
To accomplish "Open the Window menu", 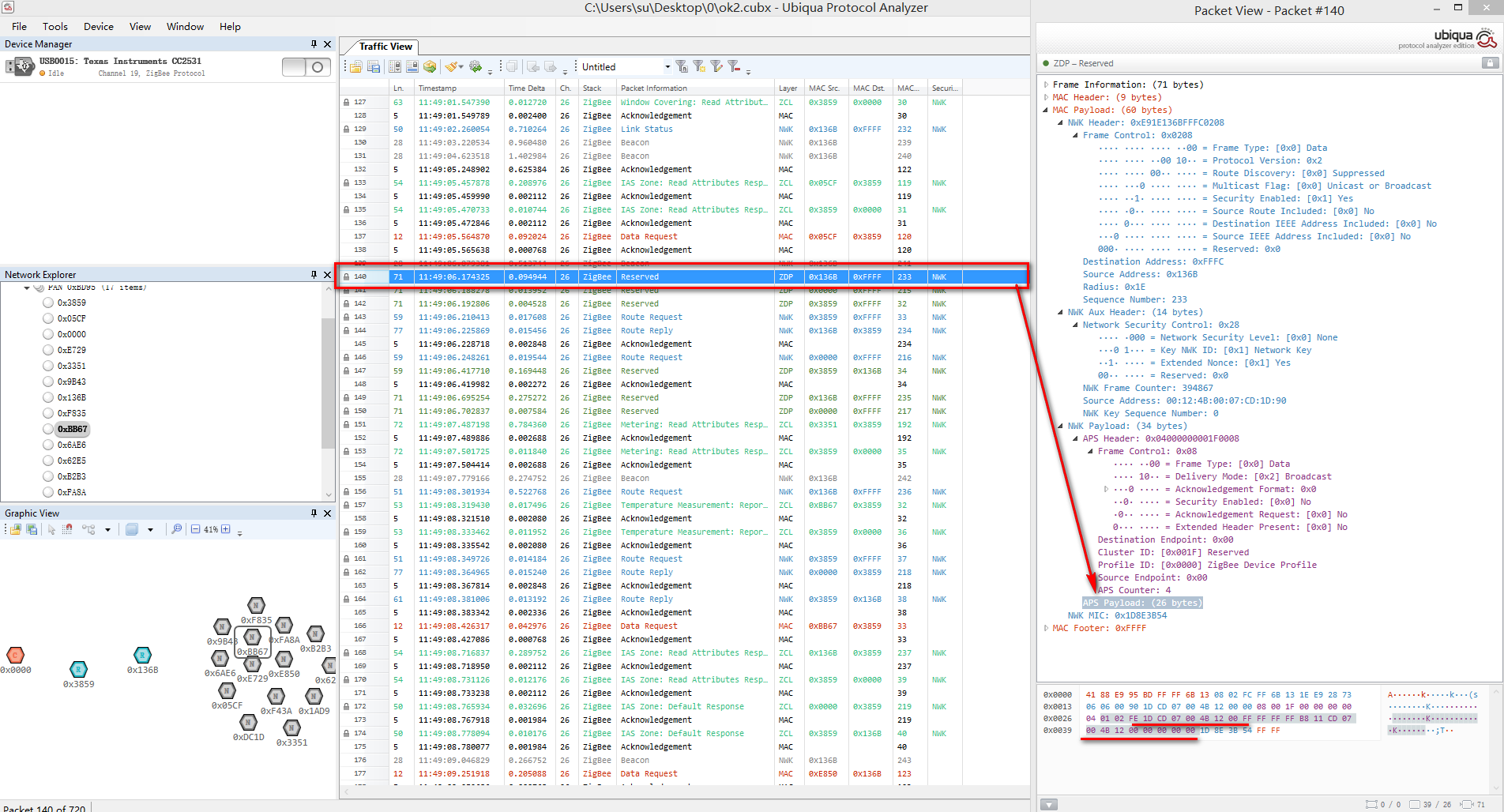I will (x=185, y=26).
